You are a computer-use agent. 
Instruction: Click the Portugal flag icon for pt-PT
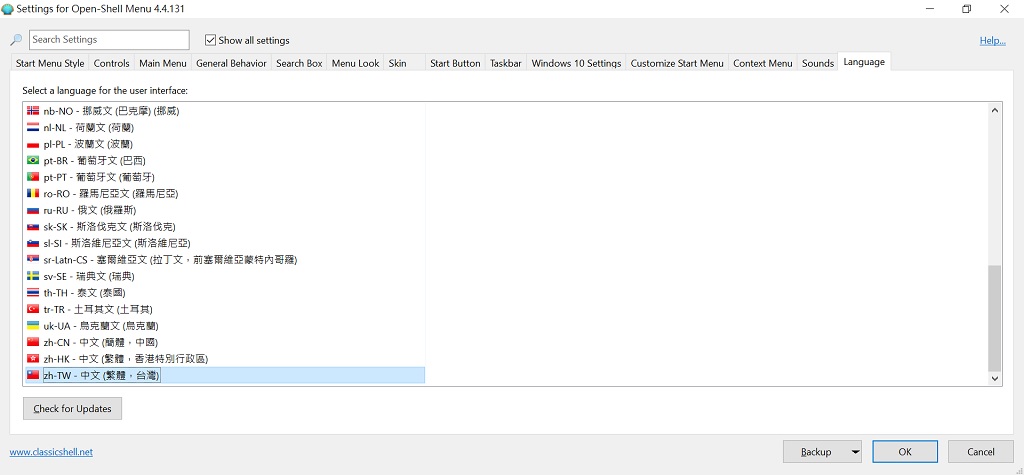pyautogui.click(x=33, y=177)
